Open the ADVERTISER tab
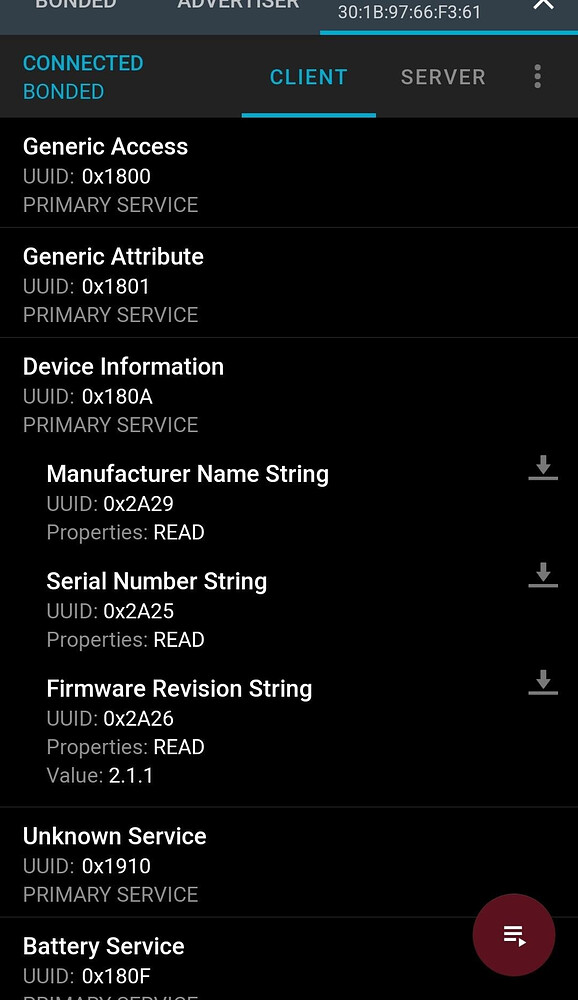578x1000 pixels. tap(237, 6)
